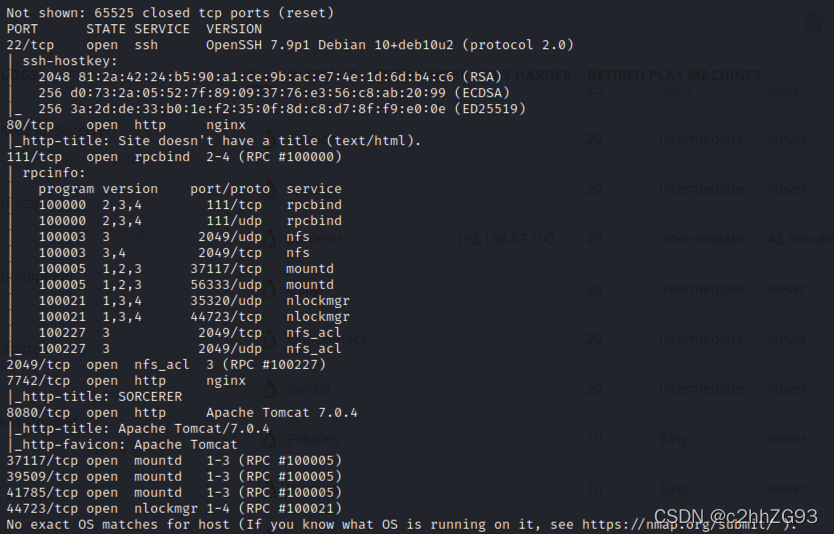Select the Banzai machine name
The width and height of the screenshot is (834, 534).
tap(308, 389)
